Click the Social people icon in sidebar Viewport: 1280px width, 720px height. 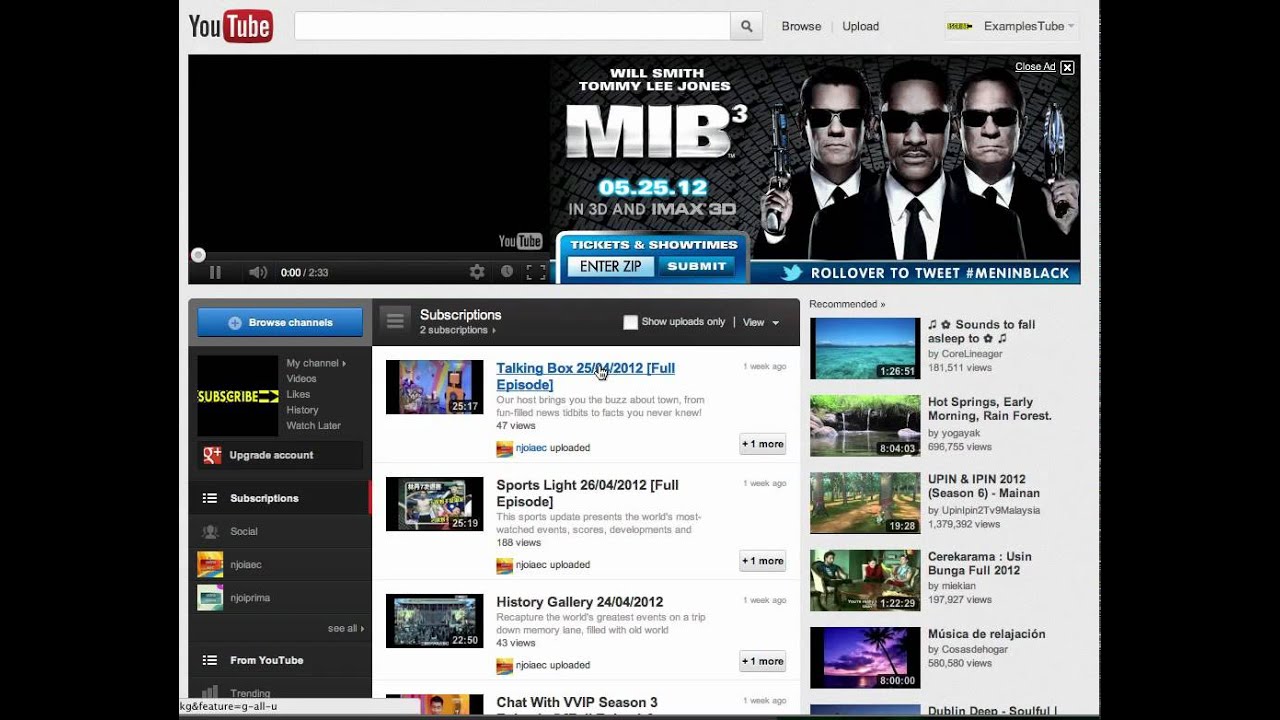pos(210,531)
